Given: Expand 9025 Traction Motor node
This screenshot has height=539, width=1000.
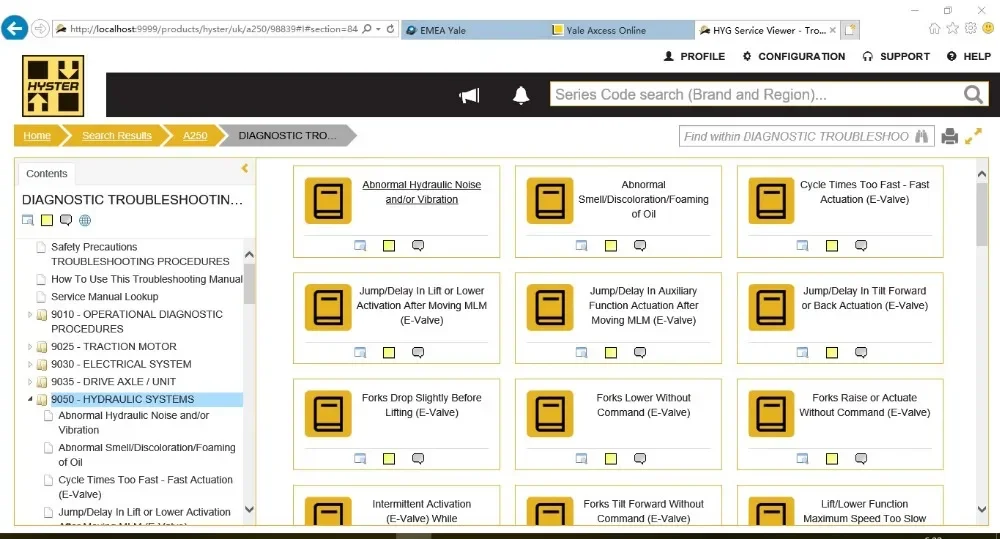Looking at the screenshot, I should pos(29,346).
